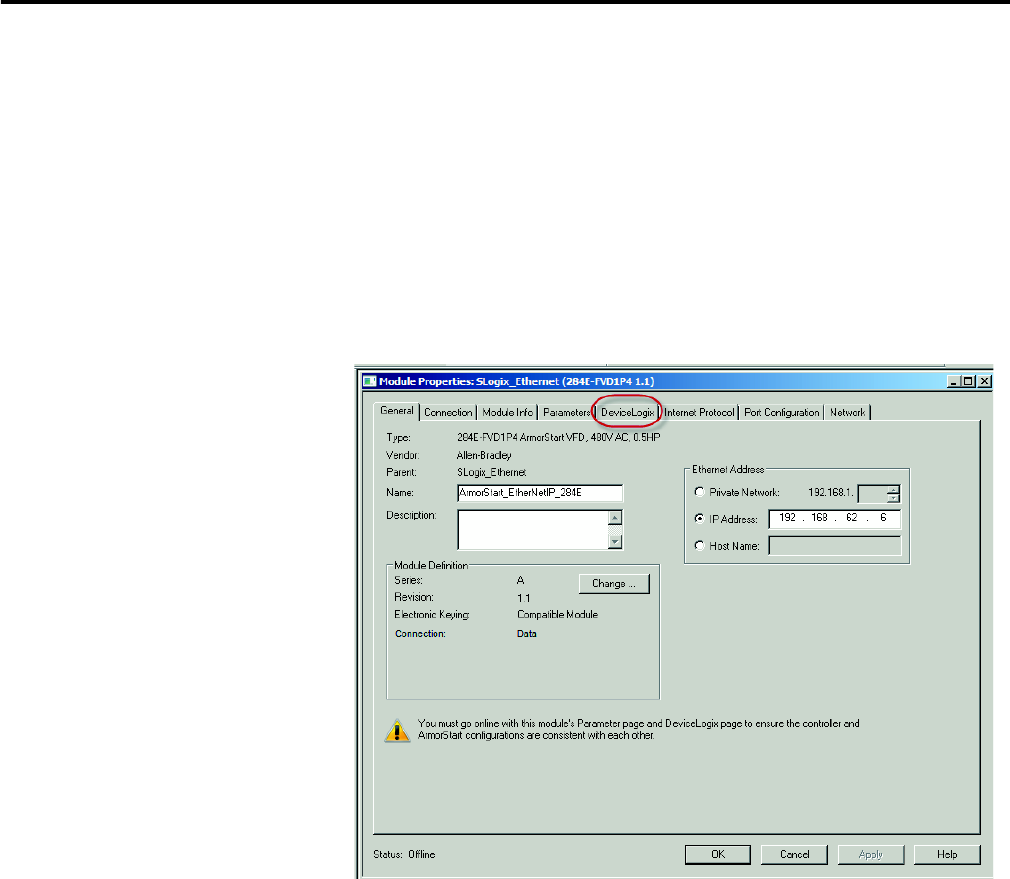Click the 'Status: Offline' text
This screenshot has height=879, width=1010.
click(x=404, y=855)
